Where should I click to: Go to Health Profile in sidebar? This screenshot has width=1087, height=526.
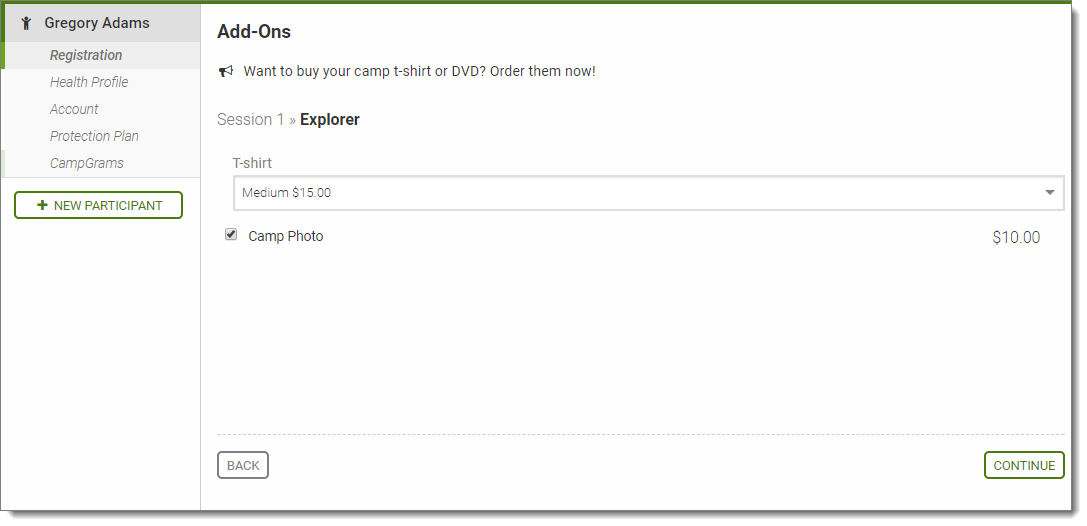click(x=89, y=82)
